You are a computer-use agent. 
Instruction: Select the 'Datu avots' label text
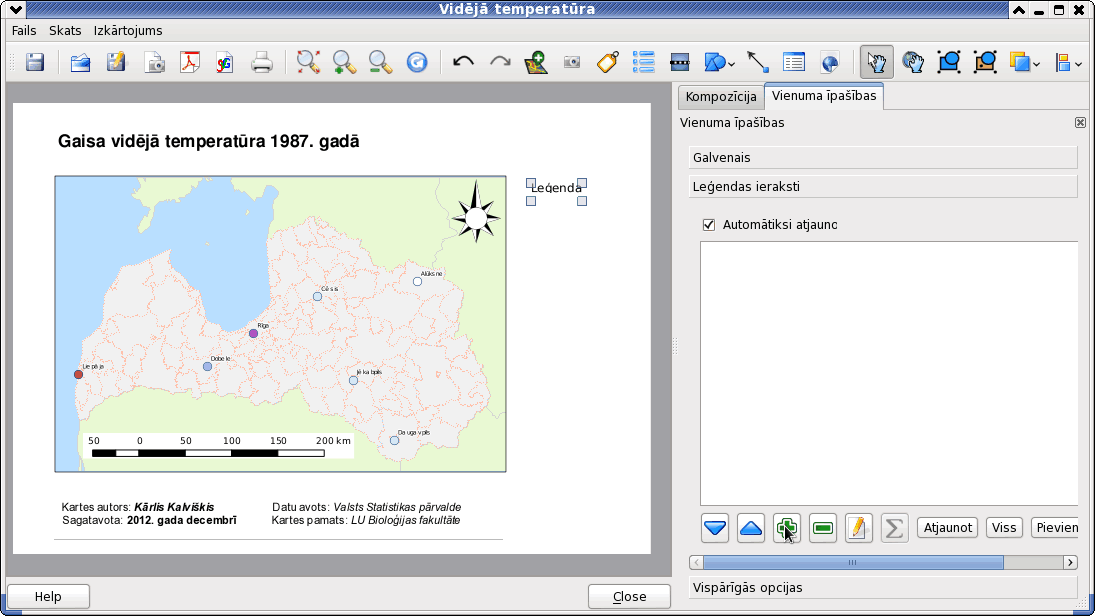[367, 507]
